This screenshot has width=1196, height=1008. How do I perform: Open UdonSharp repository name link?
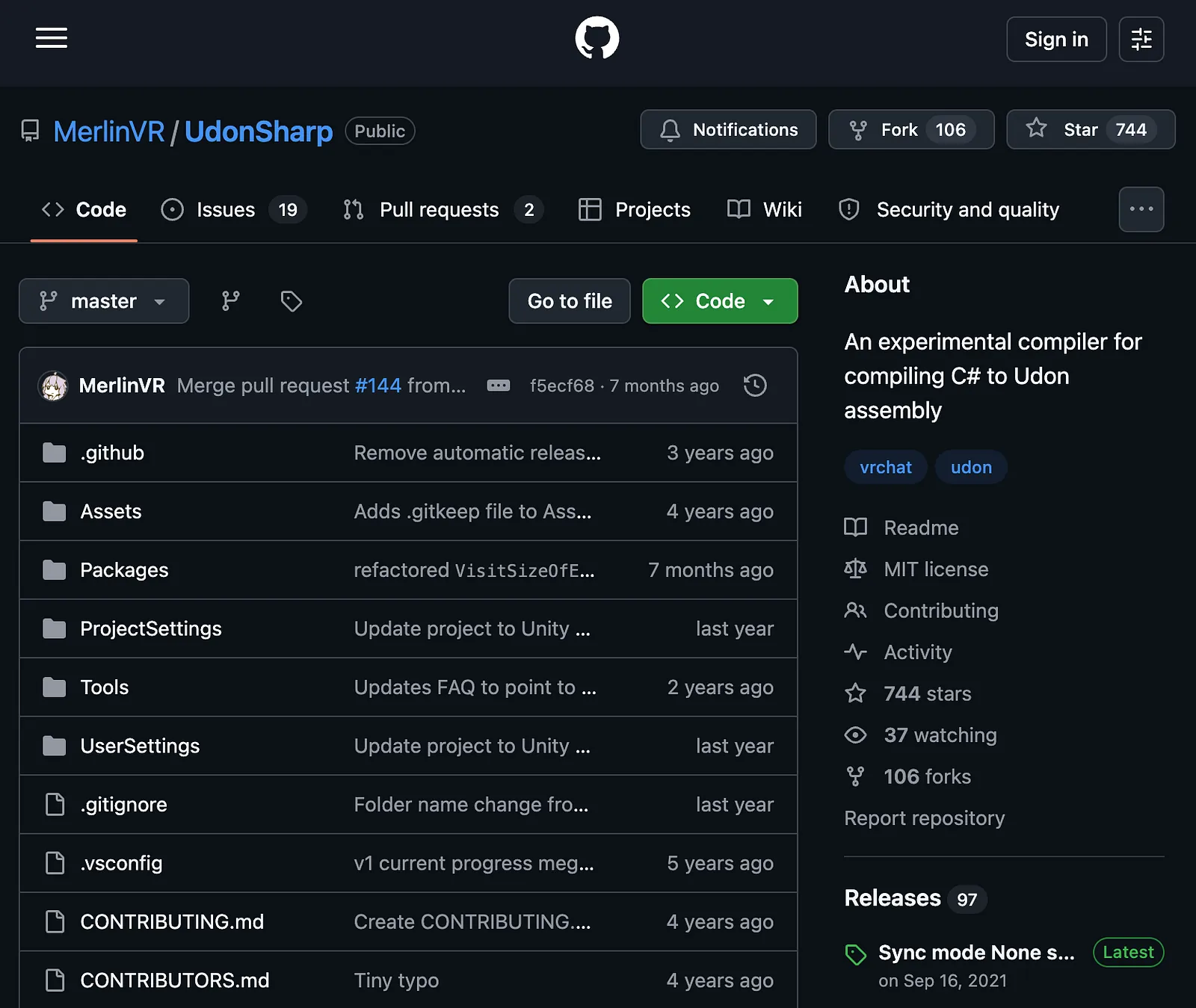point(259,132)
